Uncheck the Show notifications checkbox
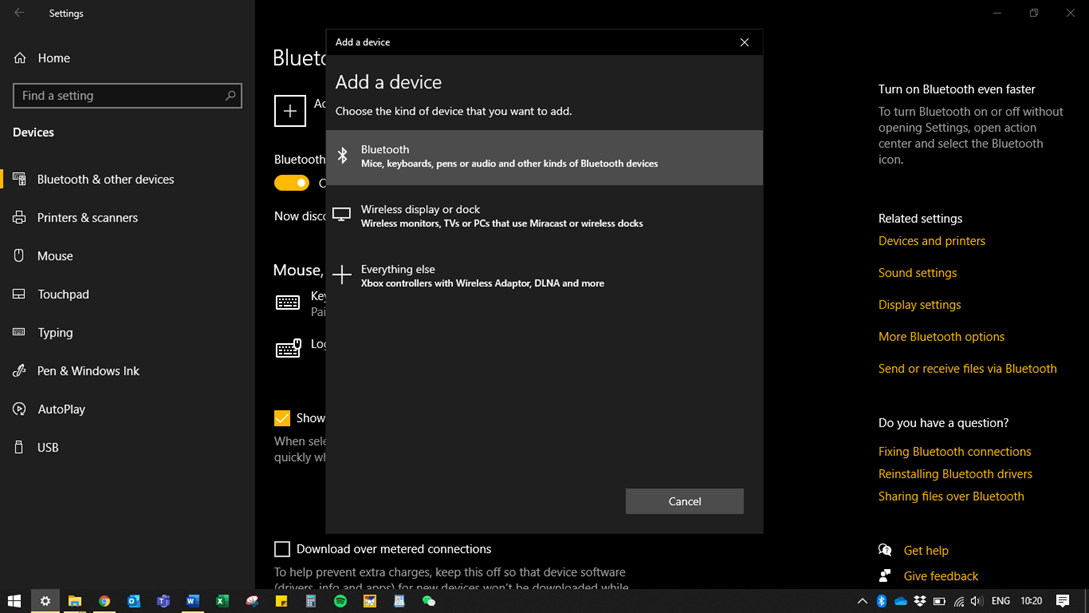The width and height of the screenshot is (1089, 613). (x=282, y=418)
